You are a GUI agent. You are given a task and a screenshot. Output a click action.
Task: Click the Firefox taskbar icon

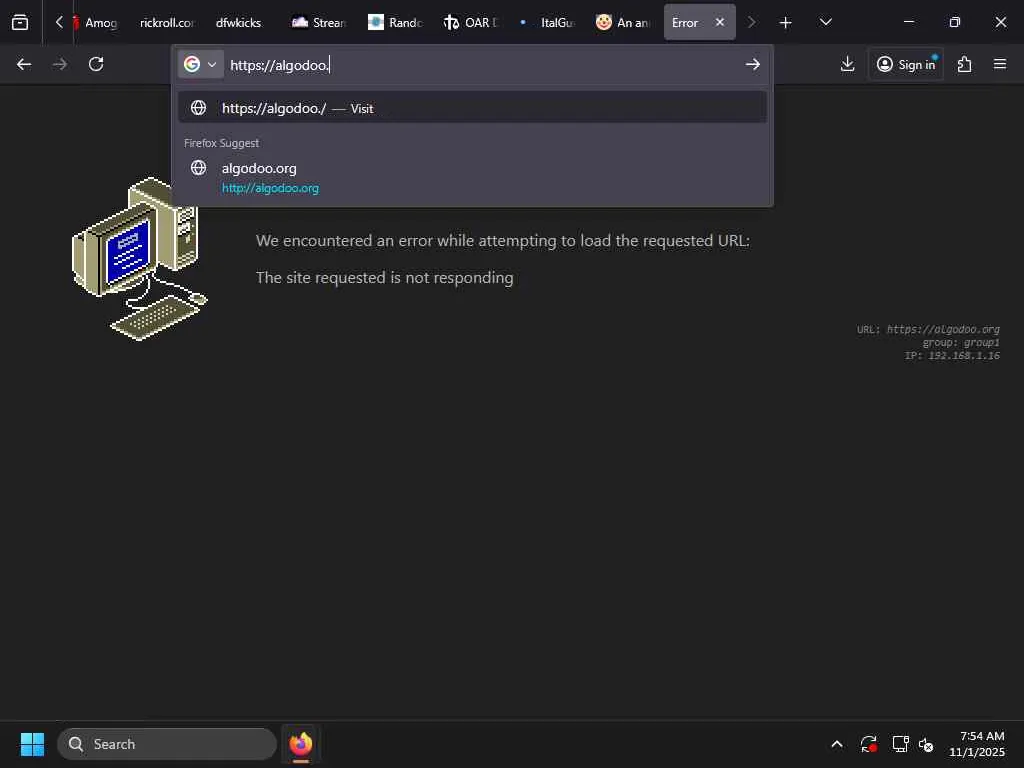point(300,744)
